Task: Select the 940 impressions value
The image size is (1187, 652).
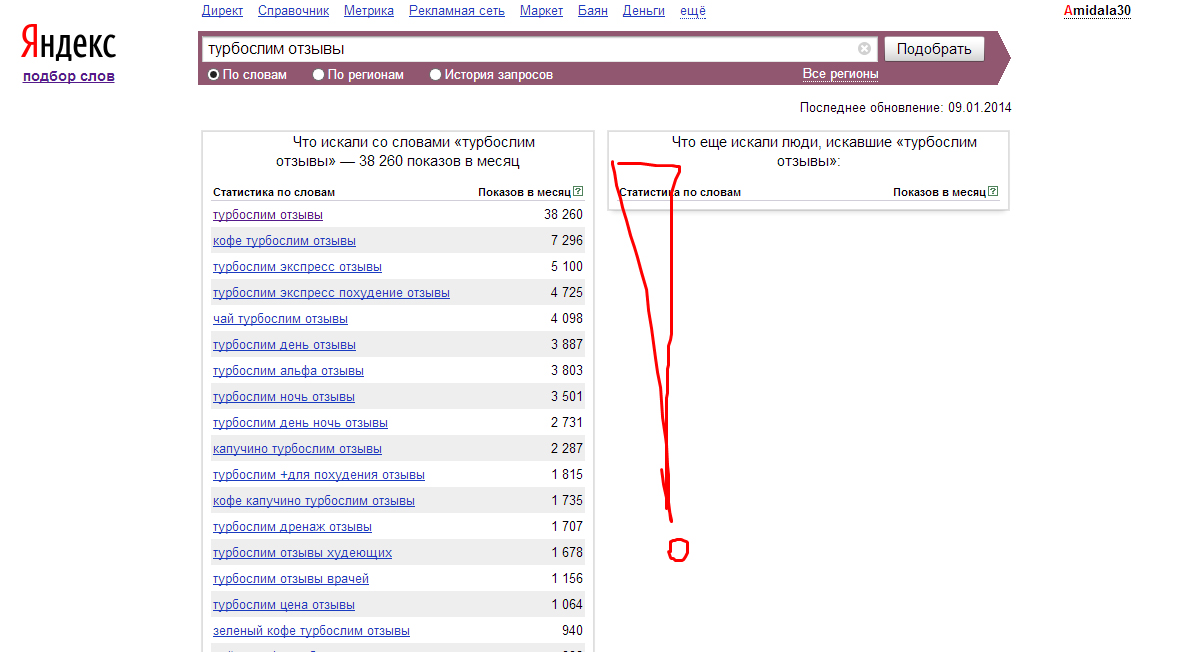Action: point(572,631)
